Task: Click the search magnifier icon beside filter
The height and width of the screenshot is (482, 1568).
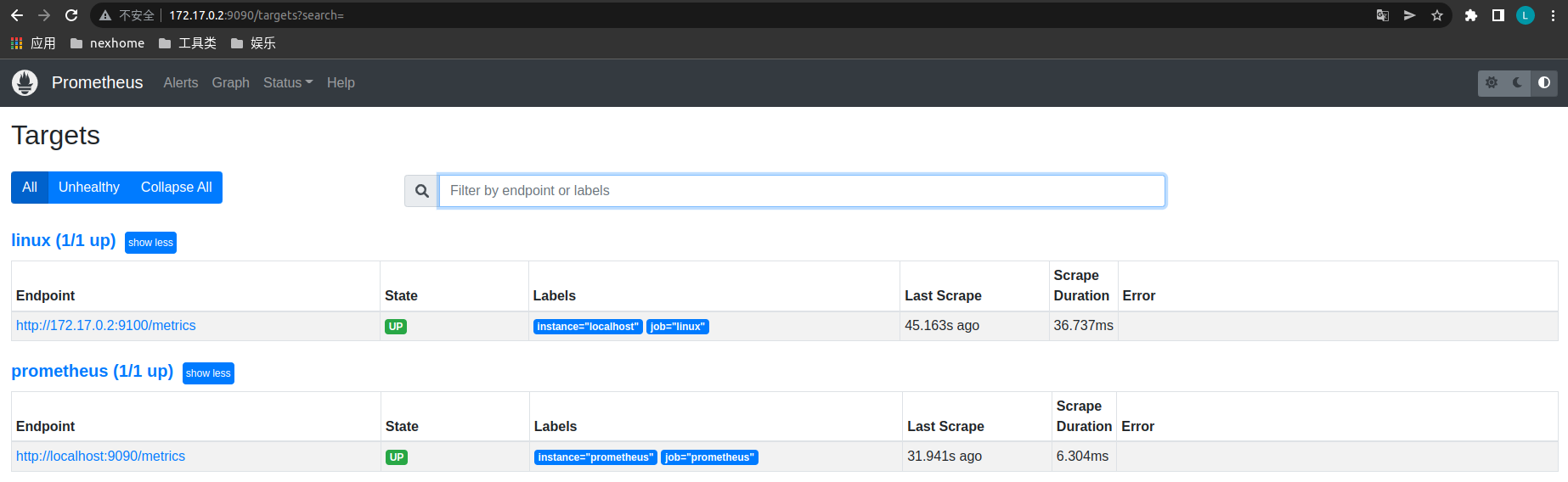Action: click(421, 191)
